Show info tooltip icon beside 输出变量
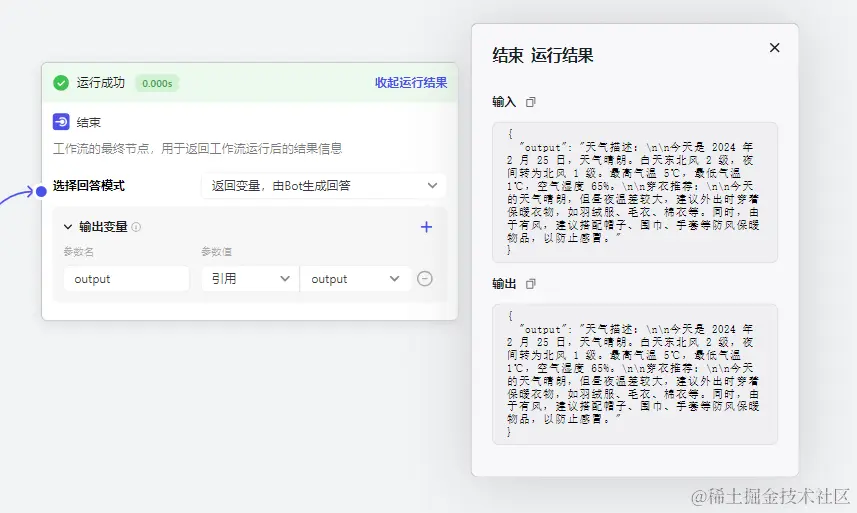The image size is (857, 513). click(136, 227)
